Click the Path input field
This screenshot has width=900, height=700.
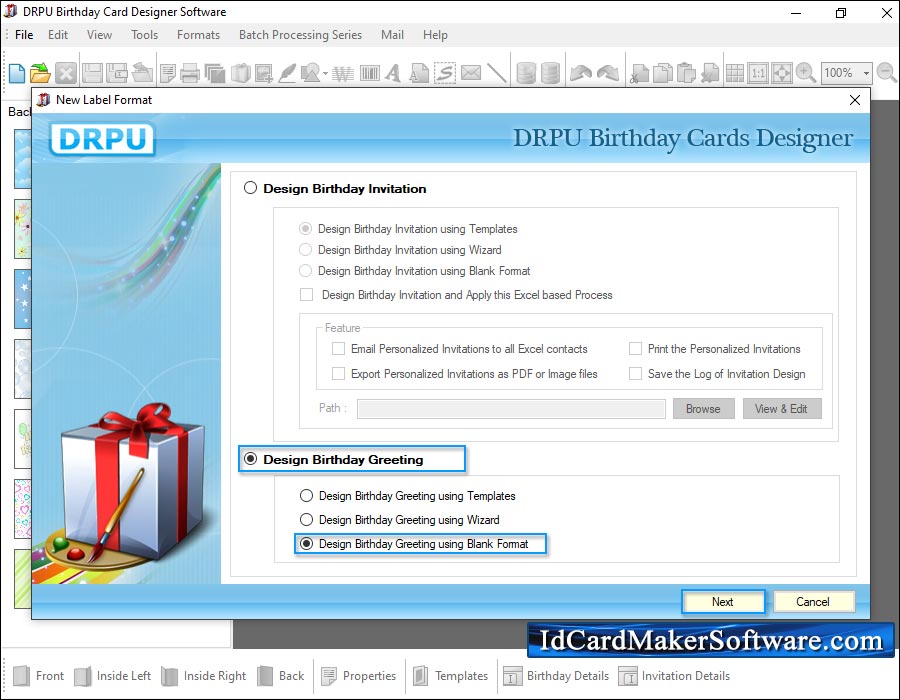(x=511, y=409)
